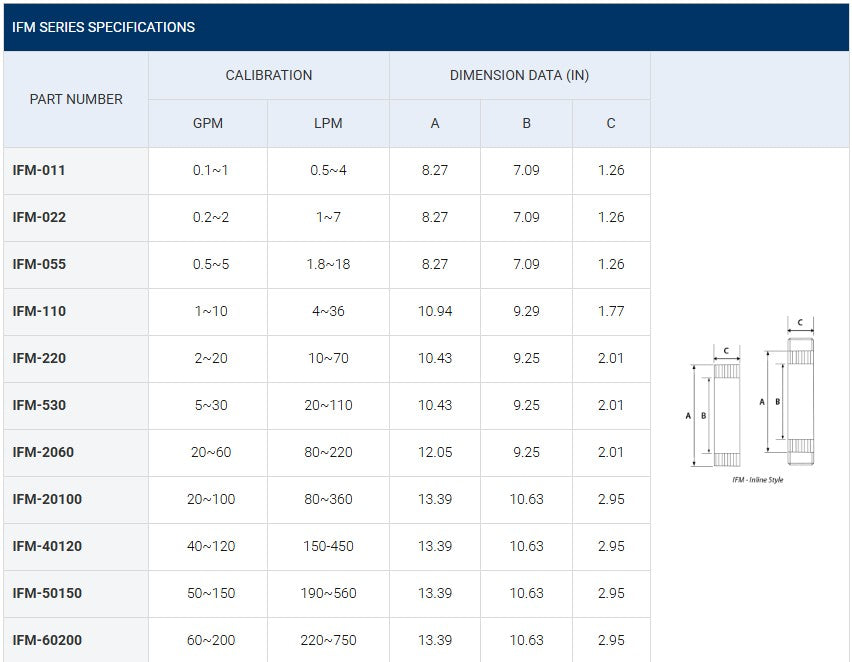
Task: Click dimension C value 1.77
Action: (x=611, y=311)
